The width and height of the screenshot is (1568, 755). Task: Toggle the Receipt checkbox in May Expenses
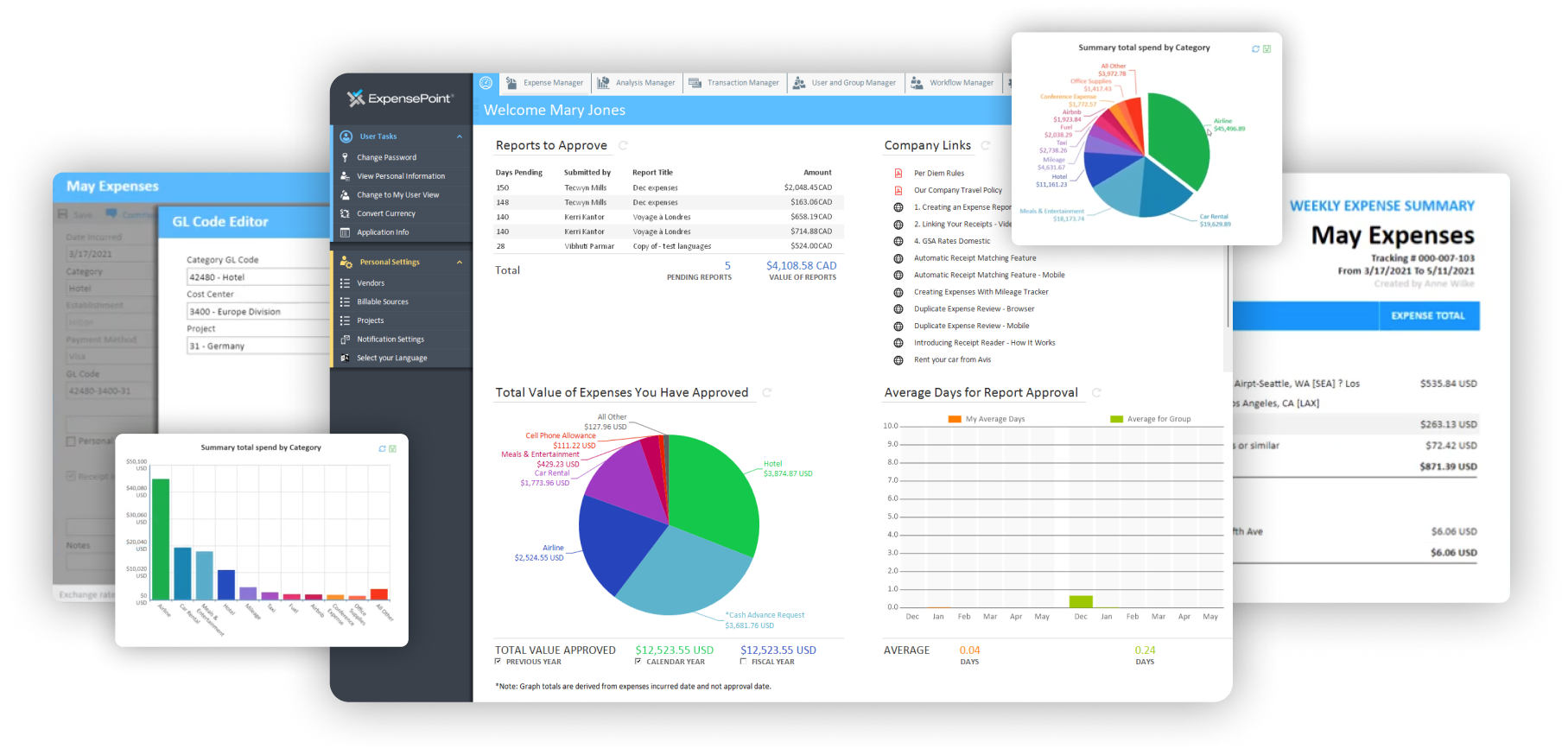pyautogui.click(x=71, y=476)
